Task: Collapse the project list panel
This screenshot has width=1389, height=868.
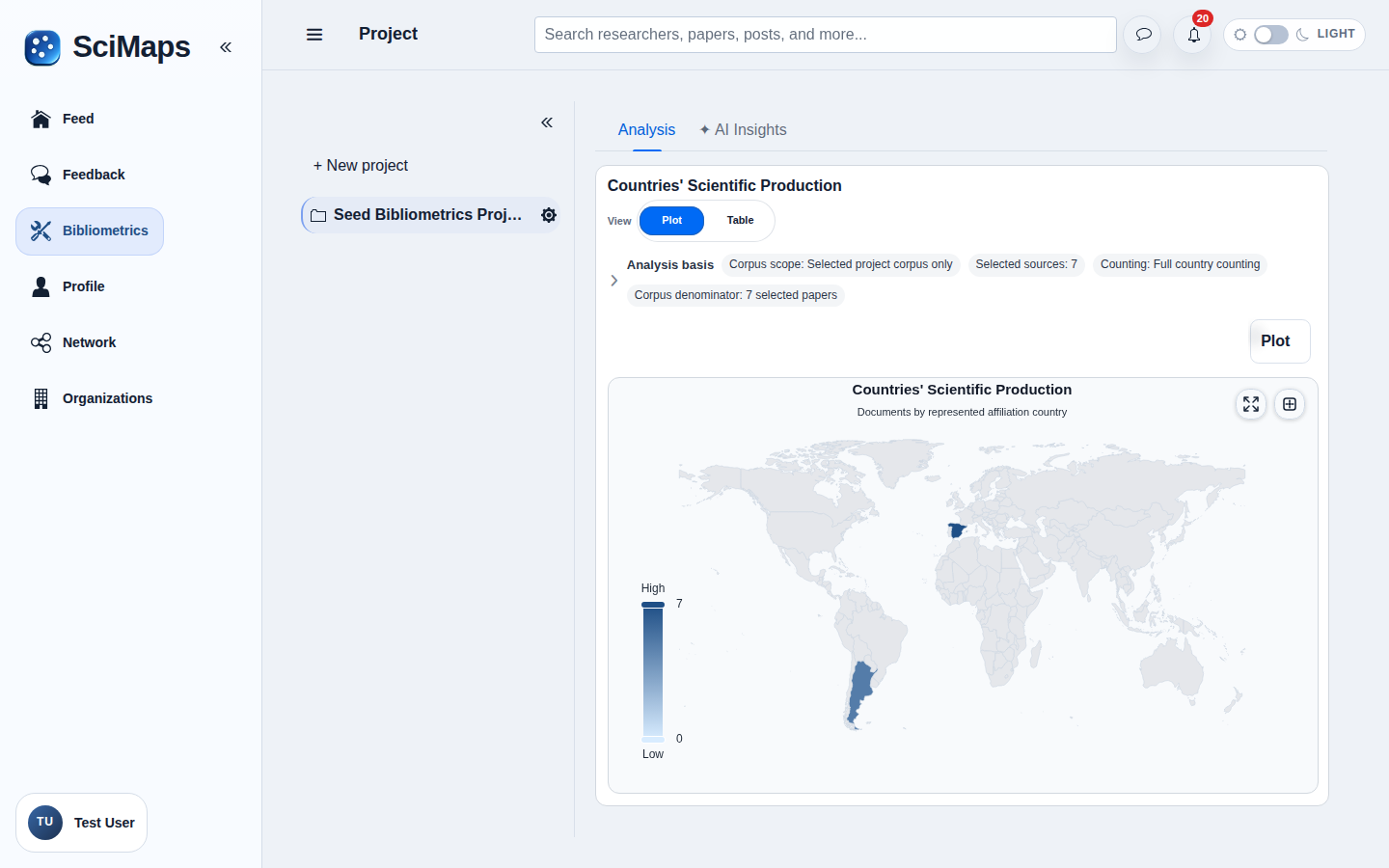Action: [547, 122]
